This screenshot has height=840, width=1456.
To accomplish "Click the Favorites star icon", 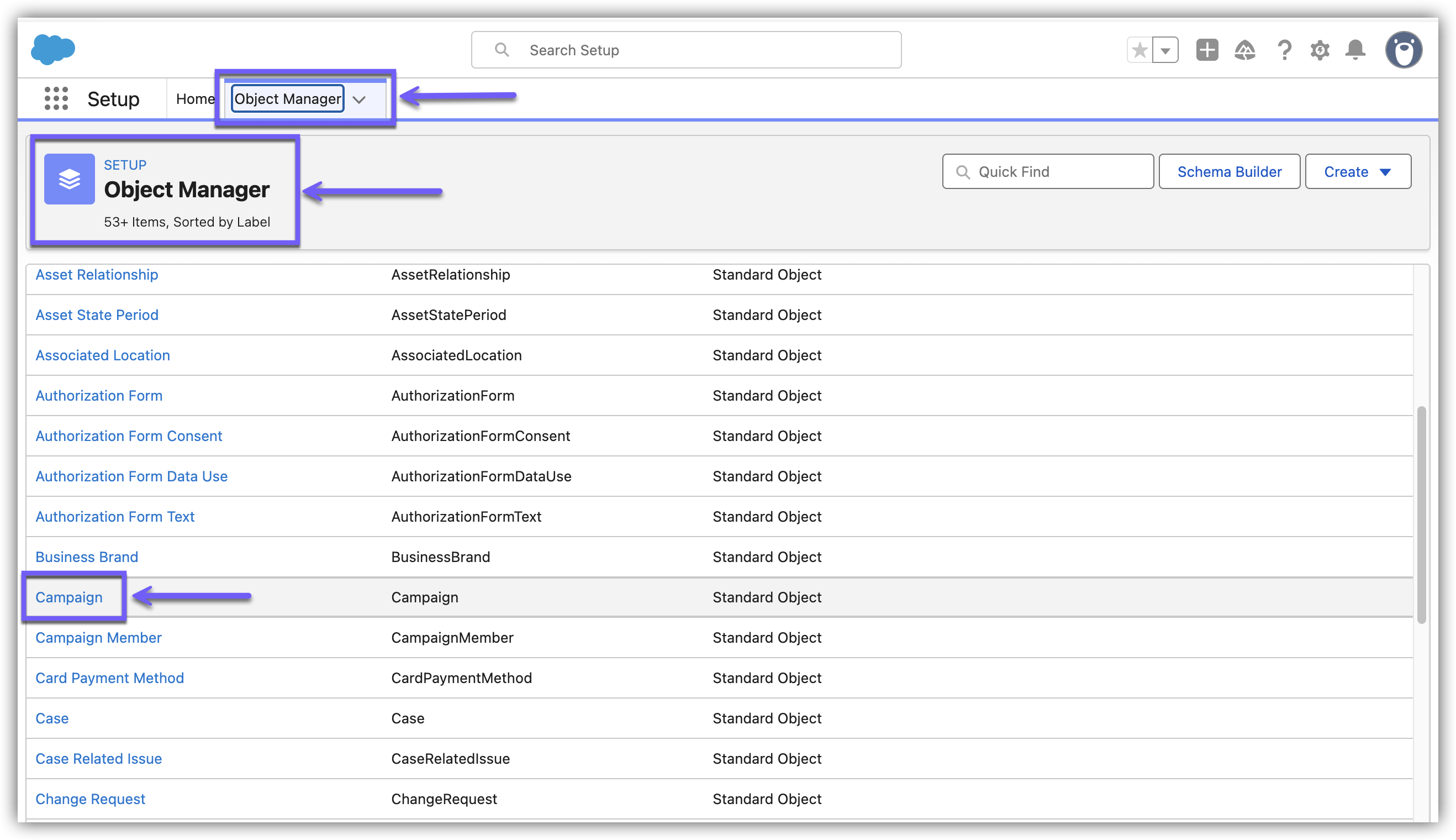I will click(1139, 50).
